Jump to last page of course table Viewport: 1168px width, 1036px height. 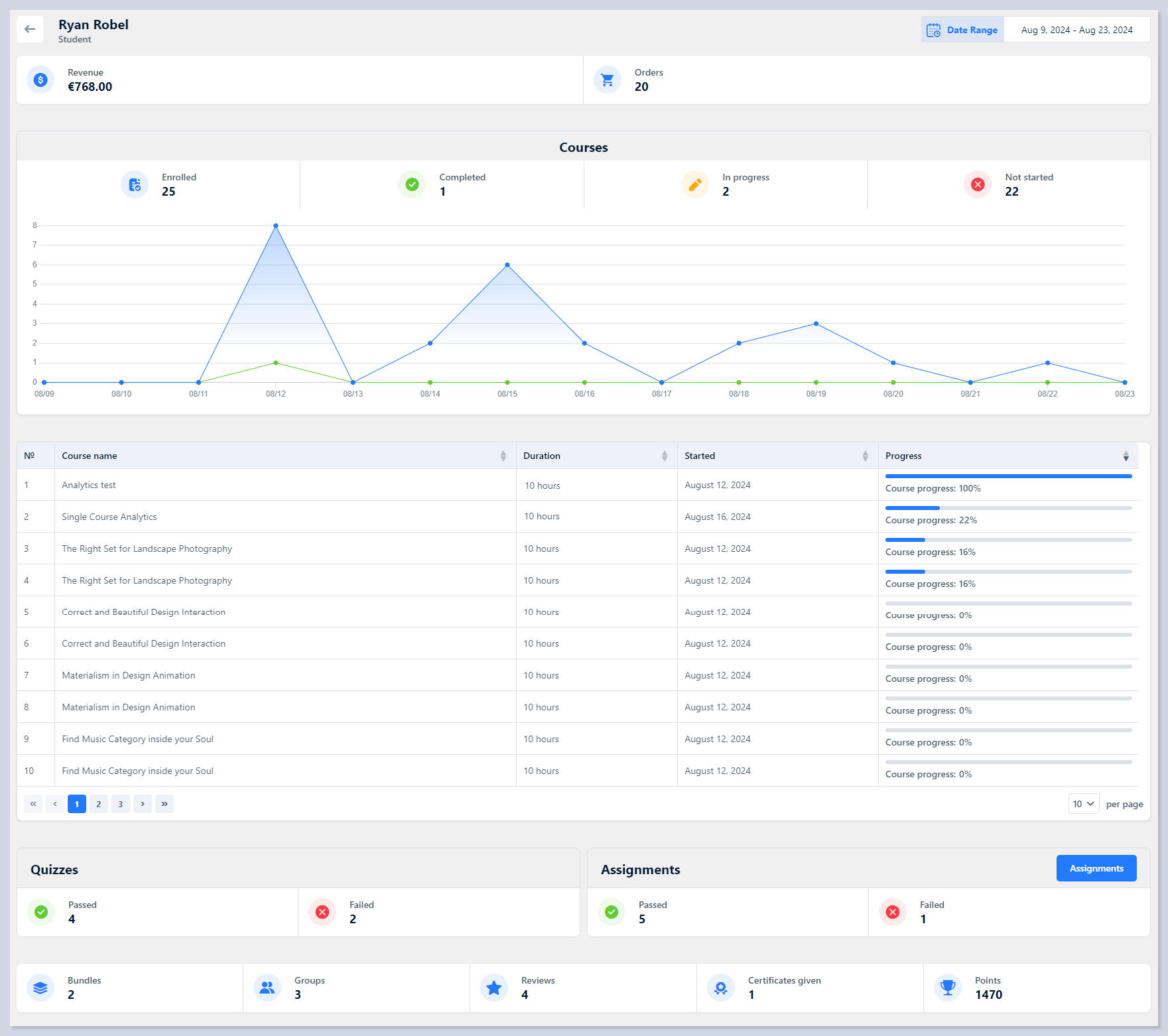(x=164, y=804)
